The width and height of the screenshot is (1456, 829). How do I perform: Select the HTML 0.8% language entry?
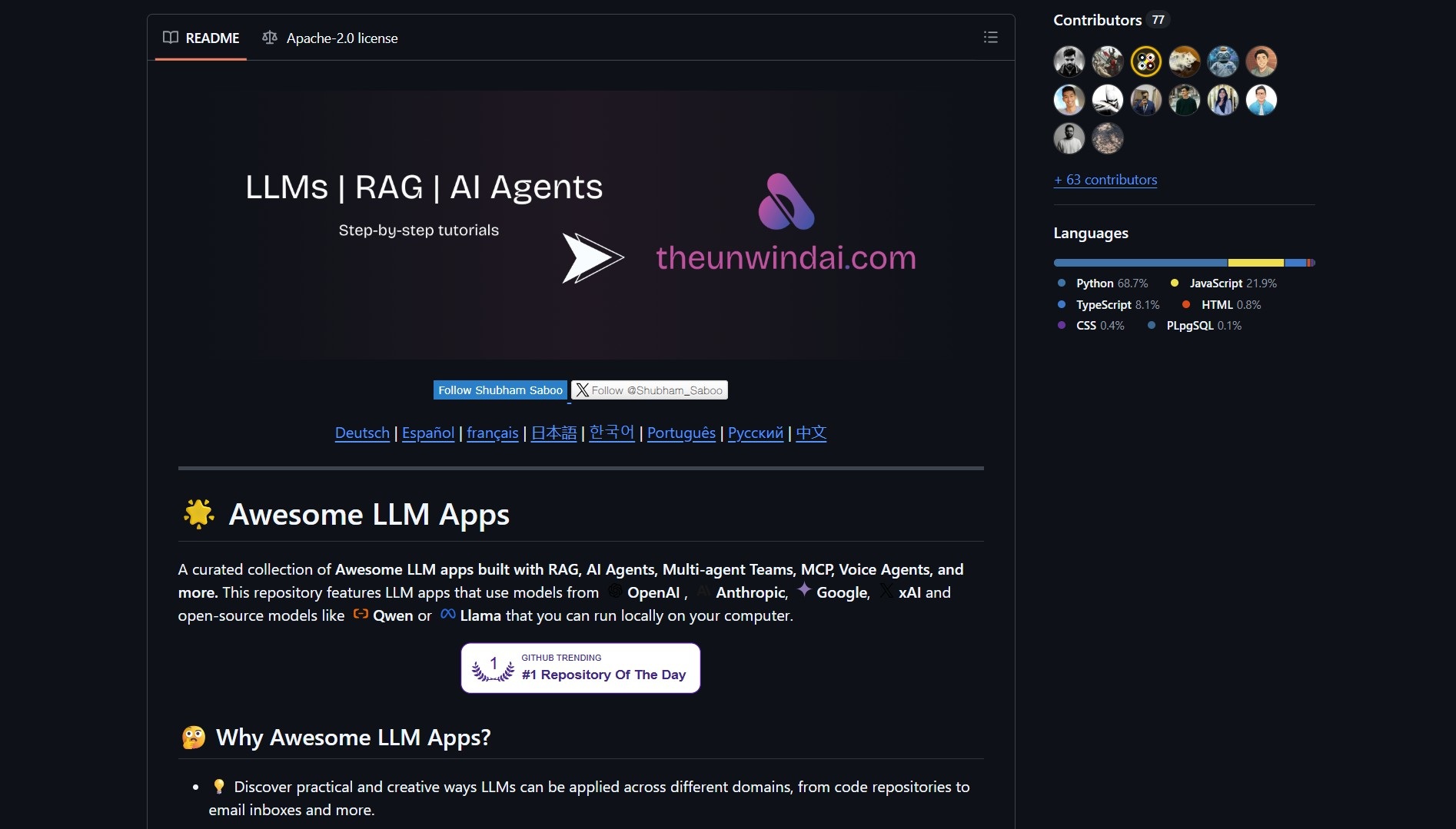point(1222,305)
